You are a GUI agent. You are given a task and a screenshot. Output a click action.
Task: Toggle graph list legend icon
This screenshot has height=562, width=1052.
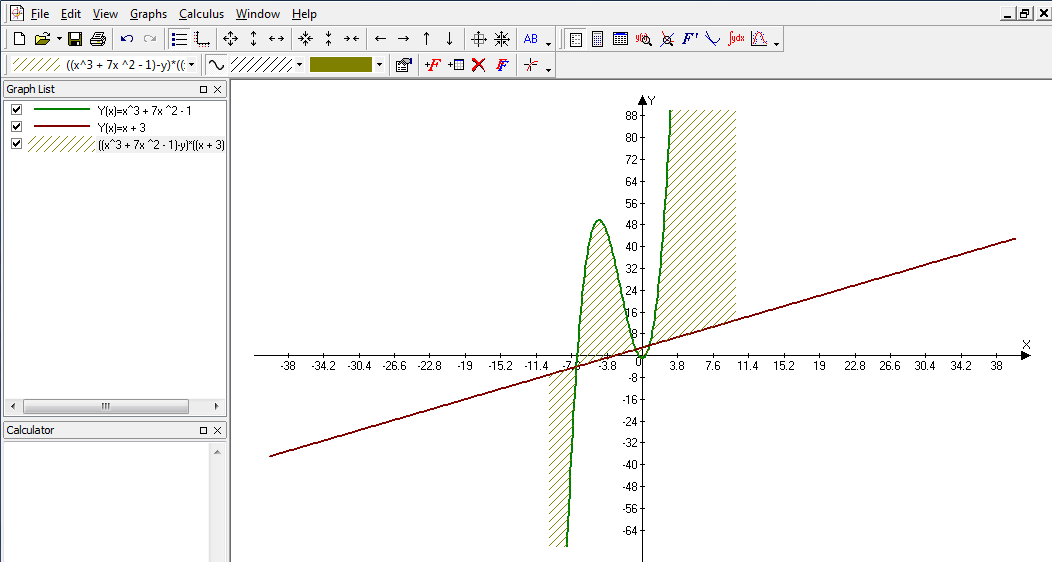coord(179,39)
